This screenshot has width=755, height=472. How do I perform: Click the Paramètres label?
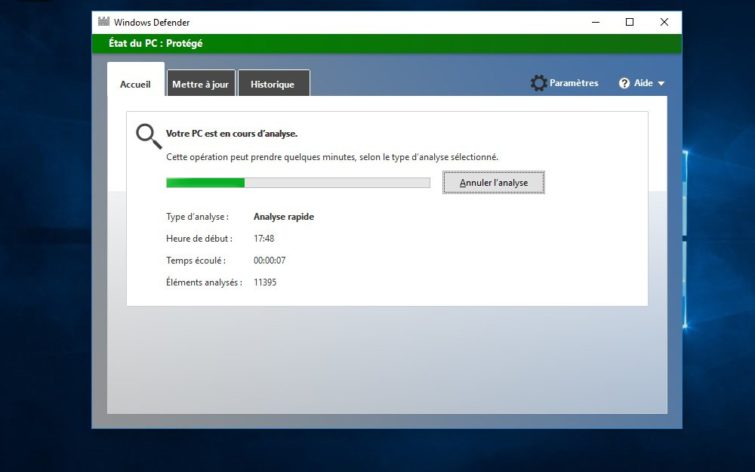(x=573, y=83)
